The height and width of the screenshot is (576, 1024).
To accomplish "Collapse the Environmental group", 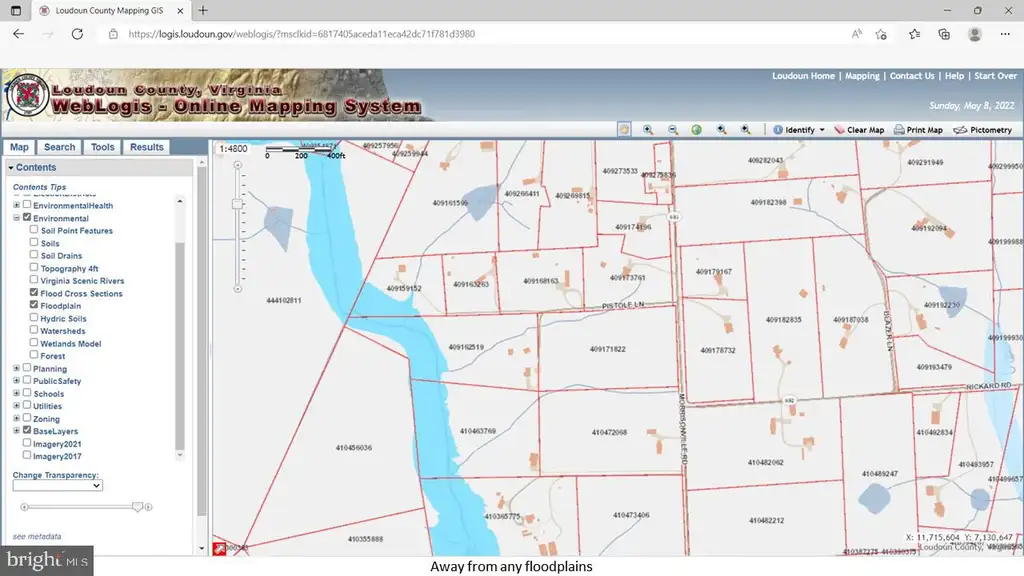I will 16,217.
